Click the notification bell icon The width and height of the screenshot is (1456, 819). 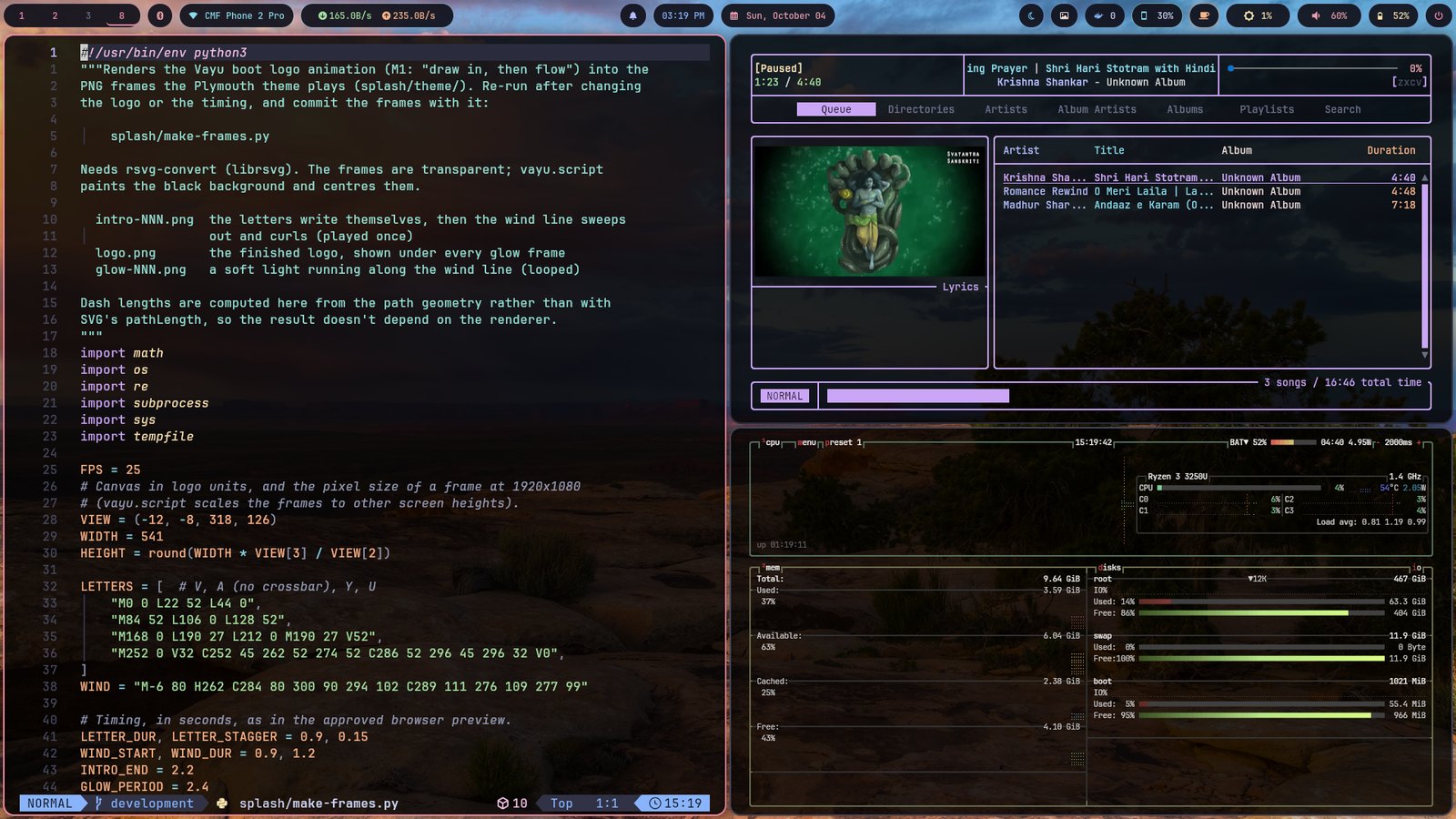[633, 15]
